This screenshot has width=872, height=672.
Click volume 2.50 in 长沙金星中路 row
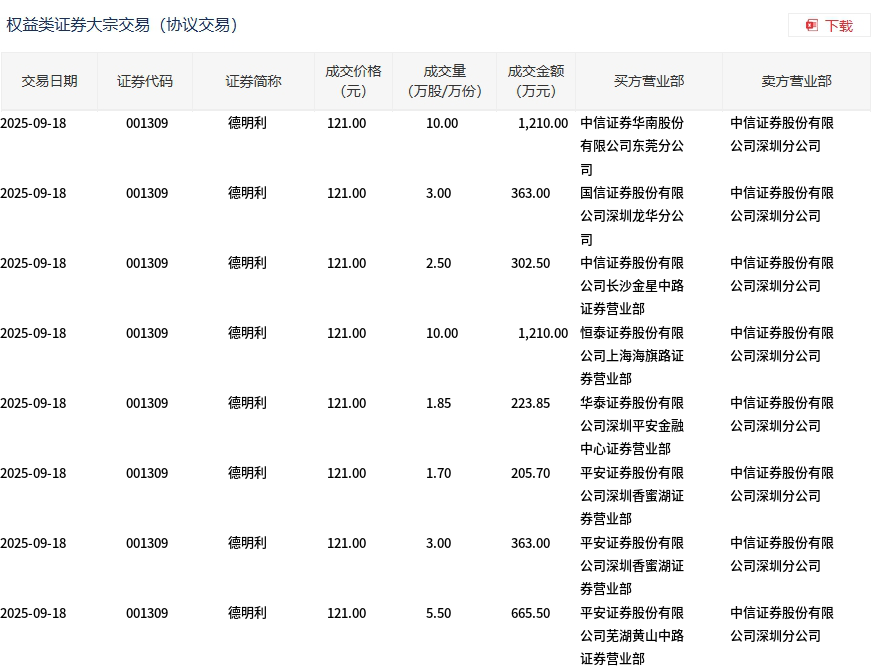point(438,263)
